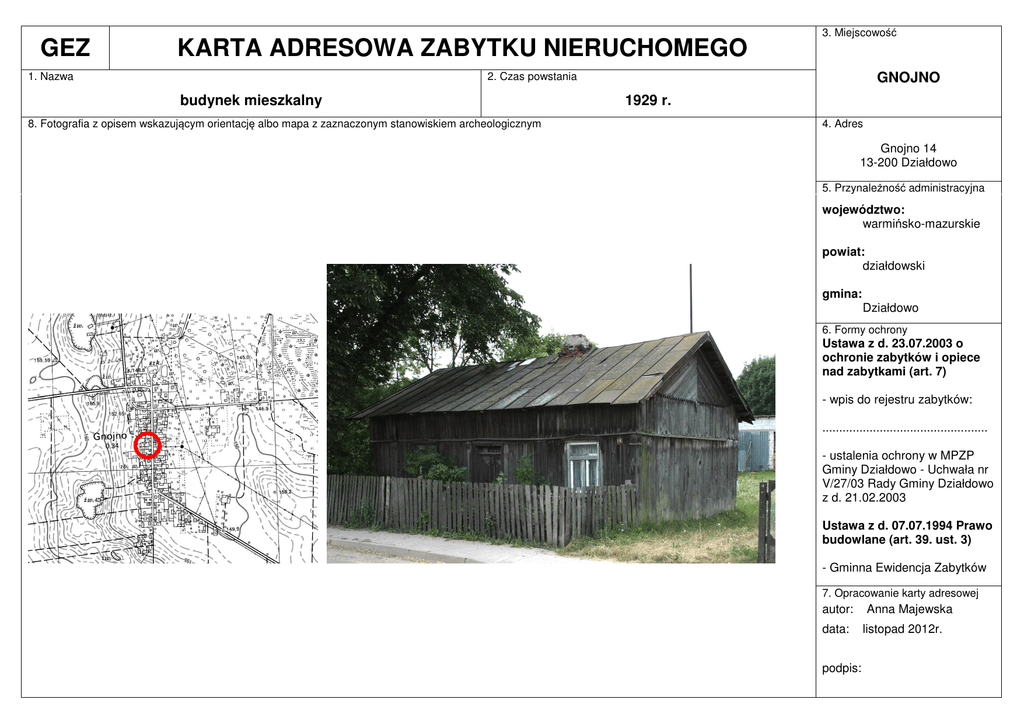Click the 'warmińsko-mazurskie' value
Viewport: 1024px width, 724px height.
point(921,224)
